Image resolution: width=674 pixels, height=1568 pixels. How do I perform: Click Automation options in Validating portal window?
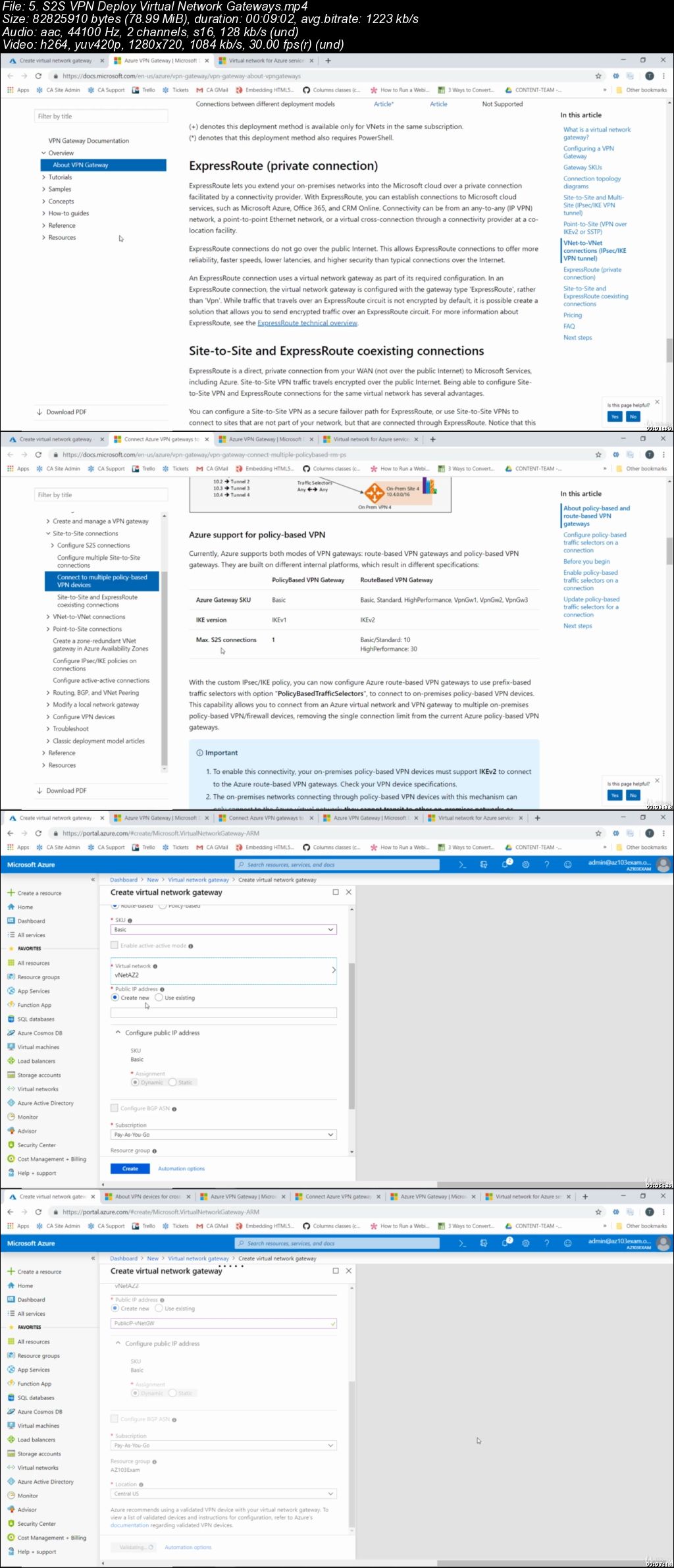188,1547
